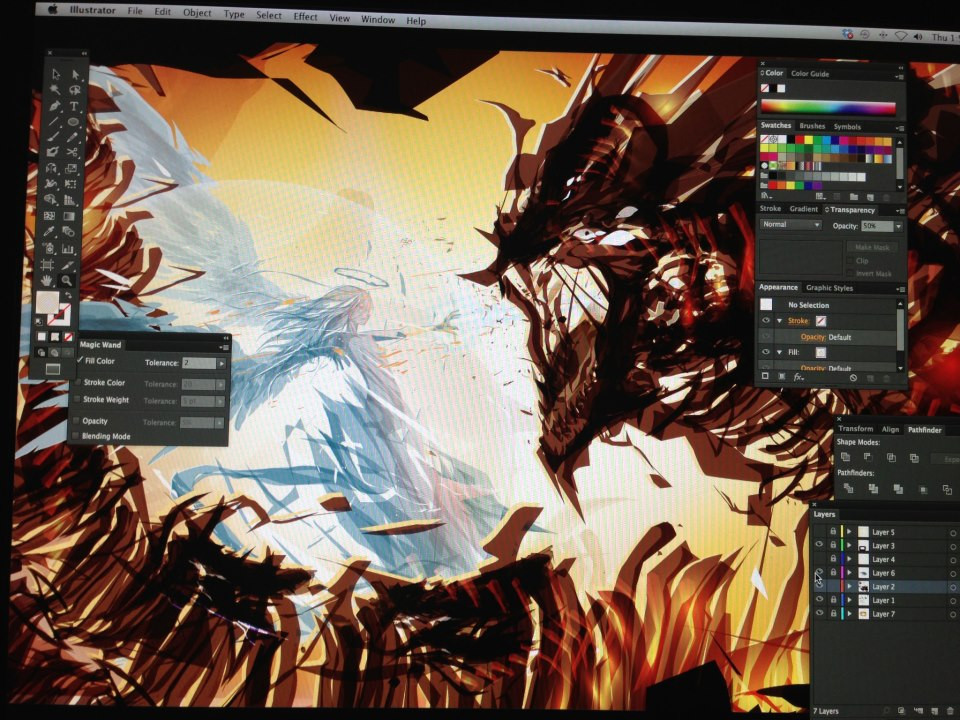
Task: Expand Layer 2 disclosure triangle
Action: click(x=849, y=587)
